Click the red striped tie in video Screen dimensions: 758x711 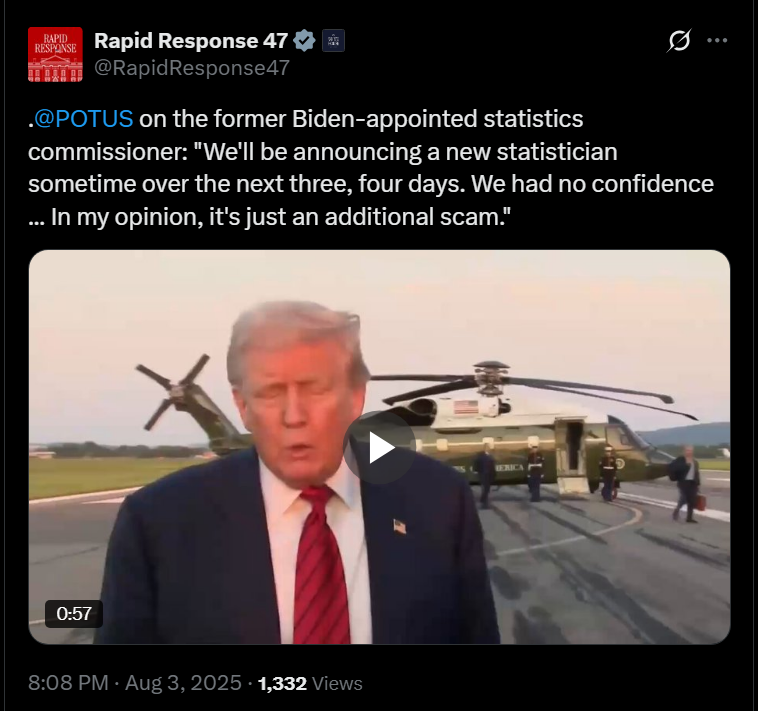pyautogui.click(x=321, y=565)
